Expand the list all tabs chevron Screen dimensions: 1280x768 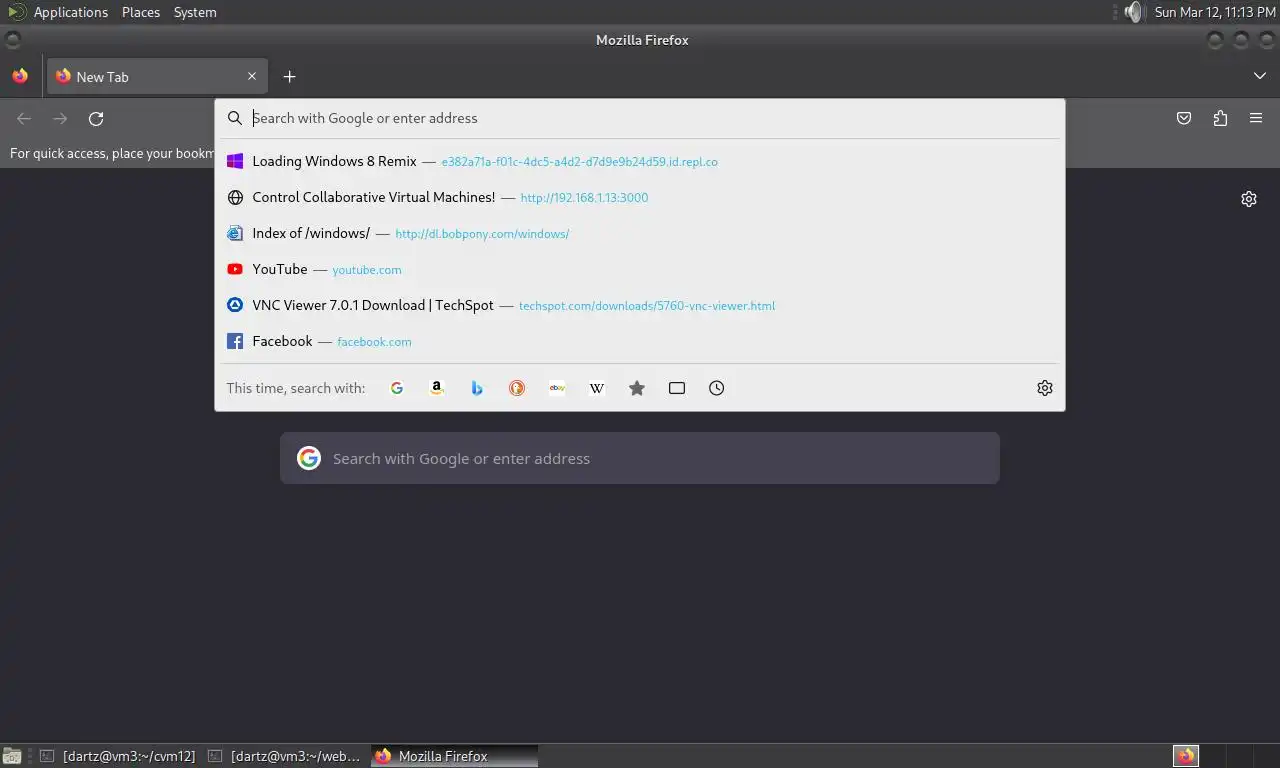(1259, 76)
